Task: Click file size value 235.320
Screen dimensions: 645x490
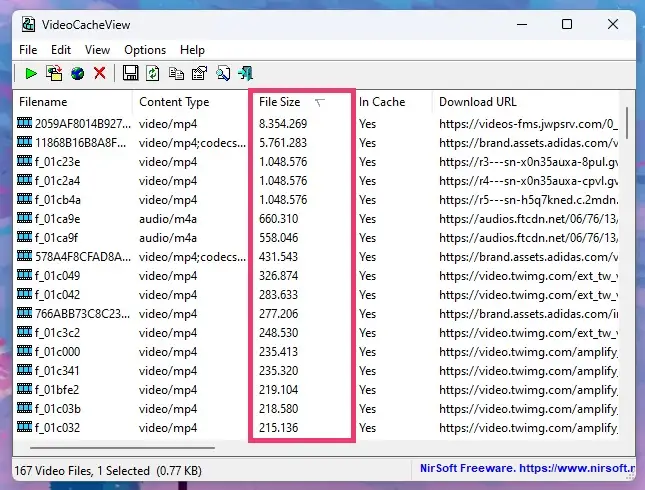Action: point(278,371)
